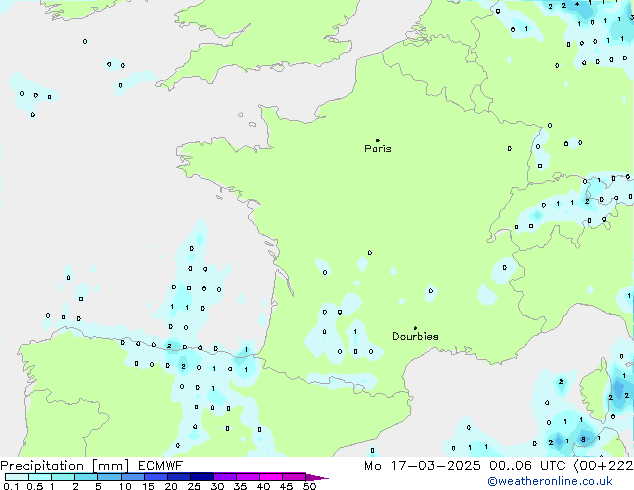The image size is (634, 490).
Task: Click the Precipitation [mm] title text
Action: (x=64, y=466)
